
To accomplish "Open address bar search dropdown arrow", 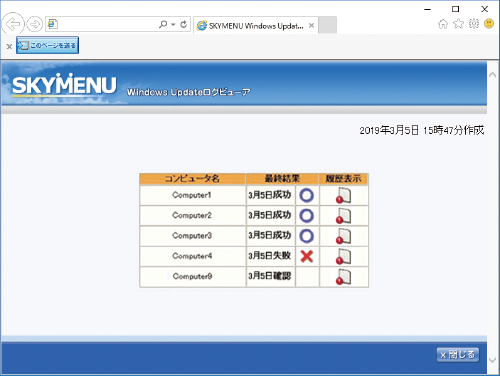I will pos(173,25).
